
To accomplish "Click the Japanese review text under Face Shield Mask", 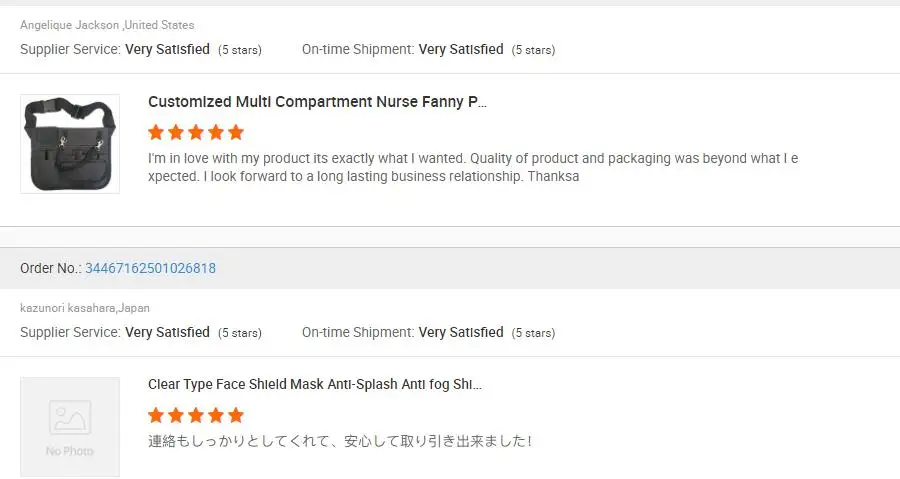I will [x=340, y=441].
